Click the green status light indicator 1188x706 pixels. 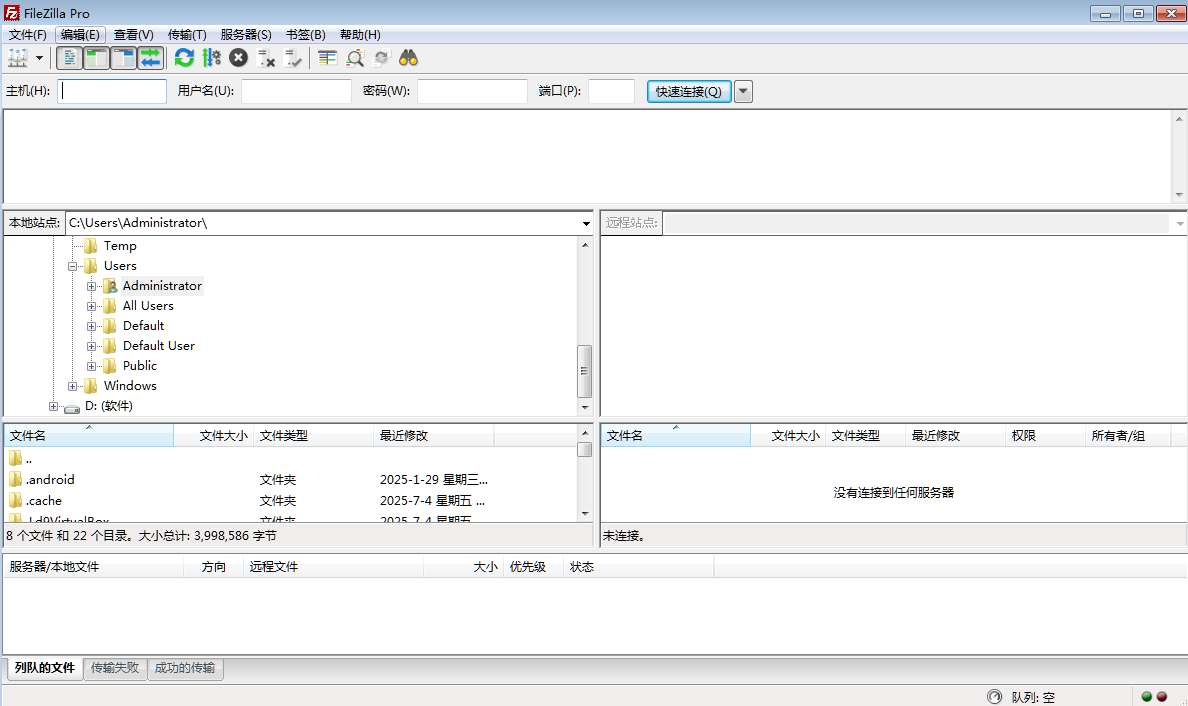point(1146,696)
